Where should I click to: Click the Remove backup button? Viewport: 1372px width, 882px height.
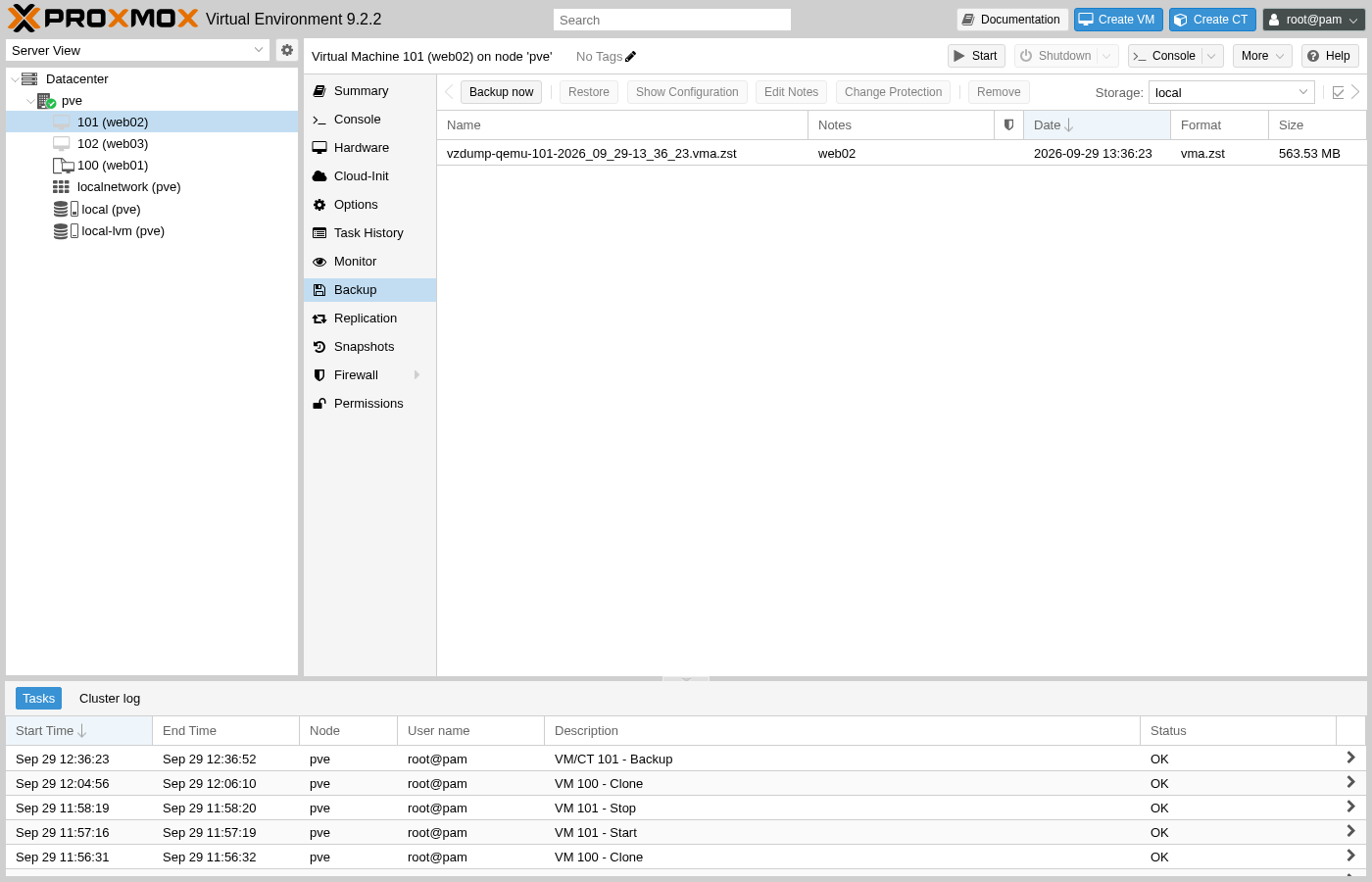coord(999,92)
